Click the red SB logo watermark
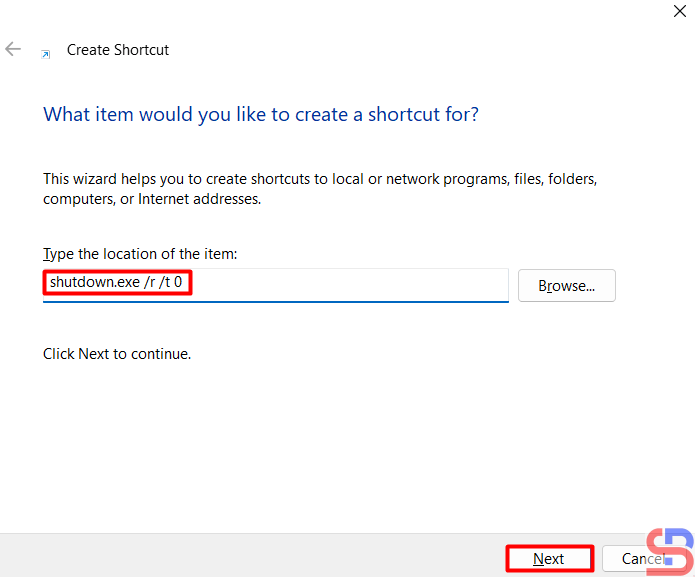 click(x=671, y=551)
